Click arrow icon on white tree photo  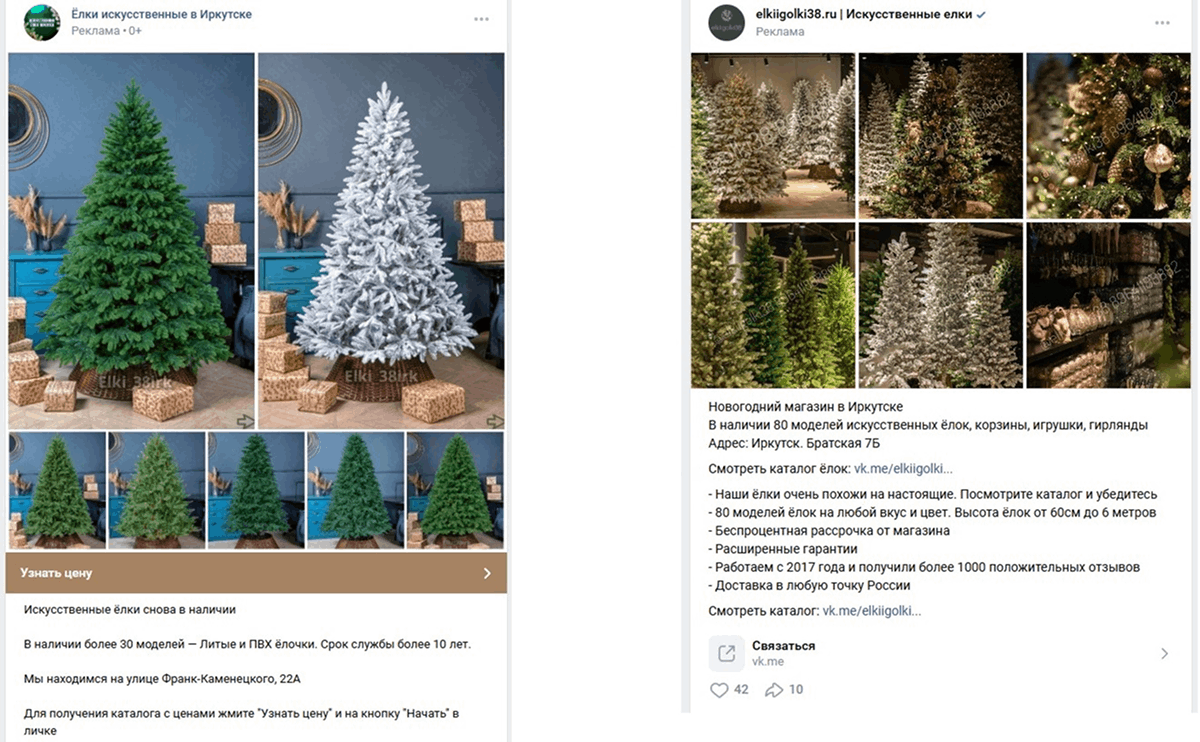click(x=493, y=421)
